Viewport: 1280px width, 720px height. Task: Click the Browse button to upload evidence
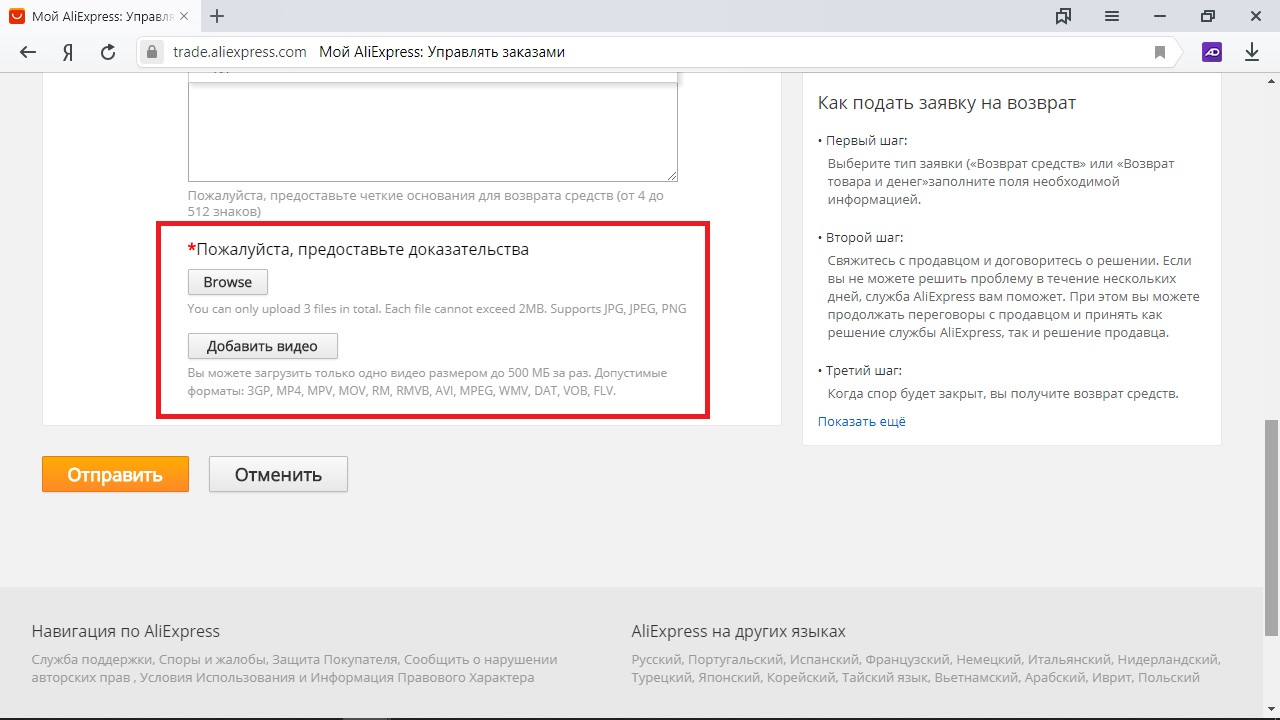click(x=228, y=282)
